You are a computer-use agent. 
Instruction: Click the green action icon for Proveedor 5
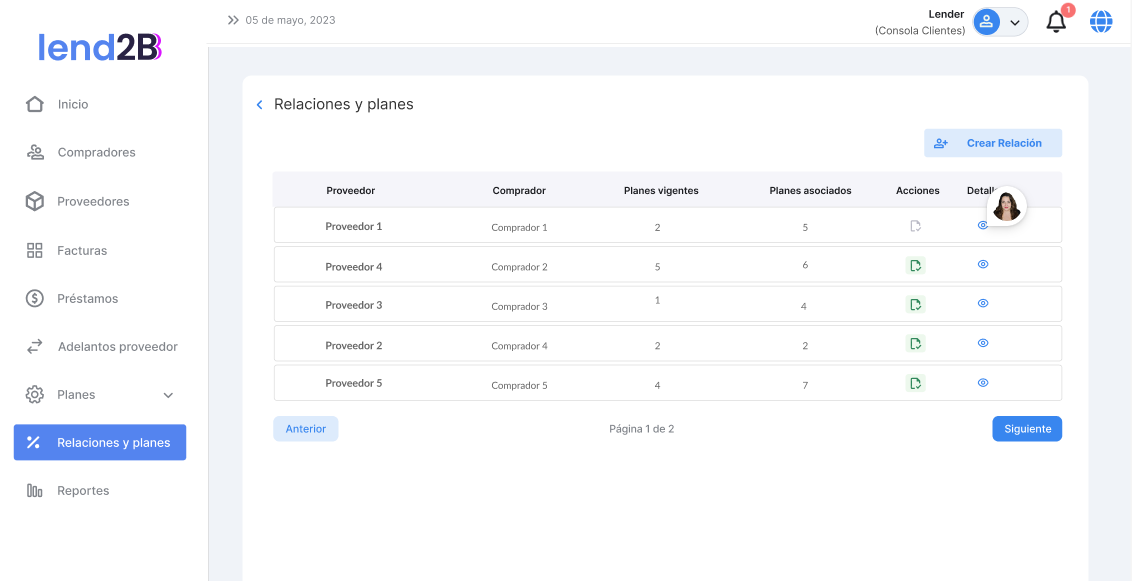(915, 383)
